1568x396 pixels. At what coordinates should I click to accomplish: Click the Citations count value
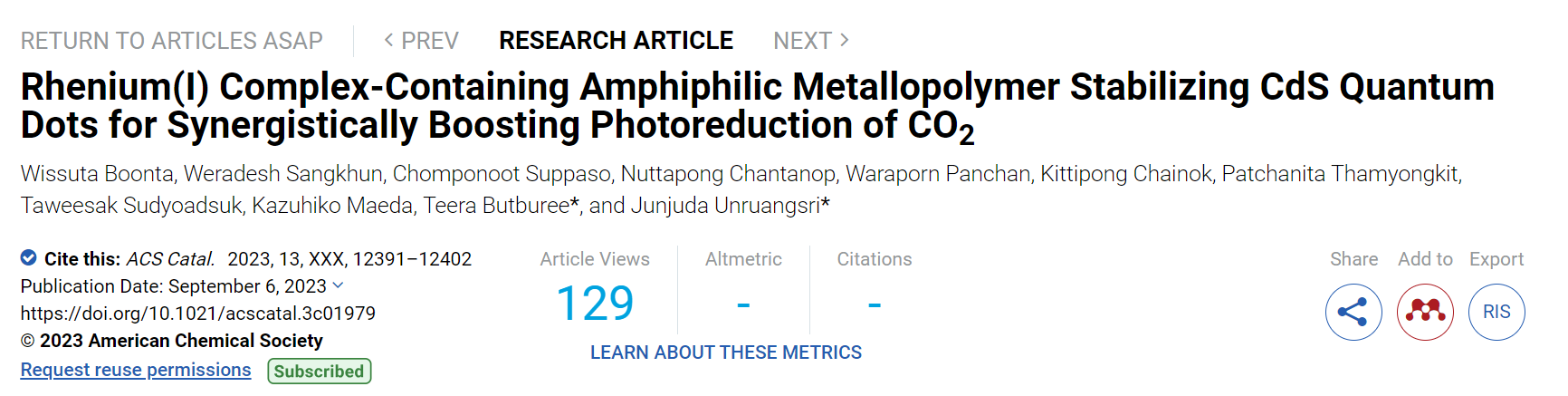point(875,304)
